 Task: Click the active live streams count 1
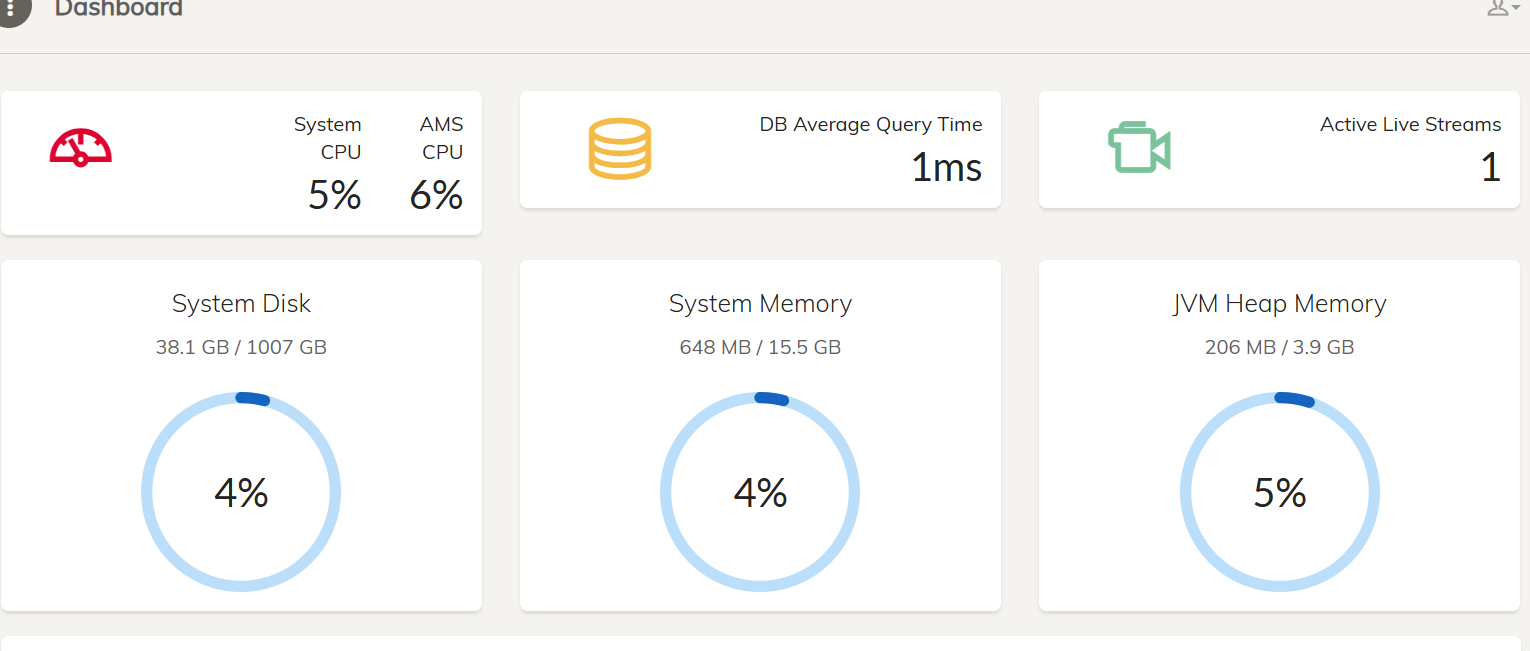point(1491,167)
